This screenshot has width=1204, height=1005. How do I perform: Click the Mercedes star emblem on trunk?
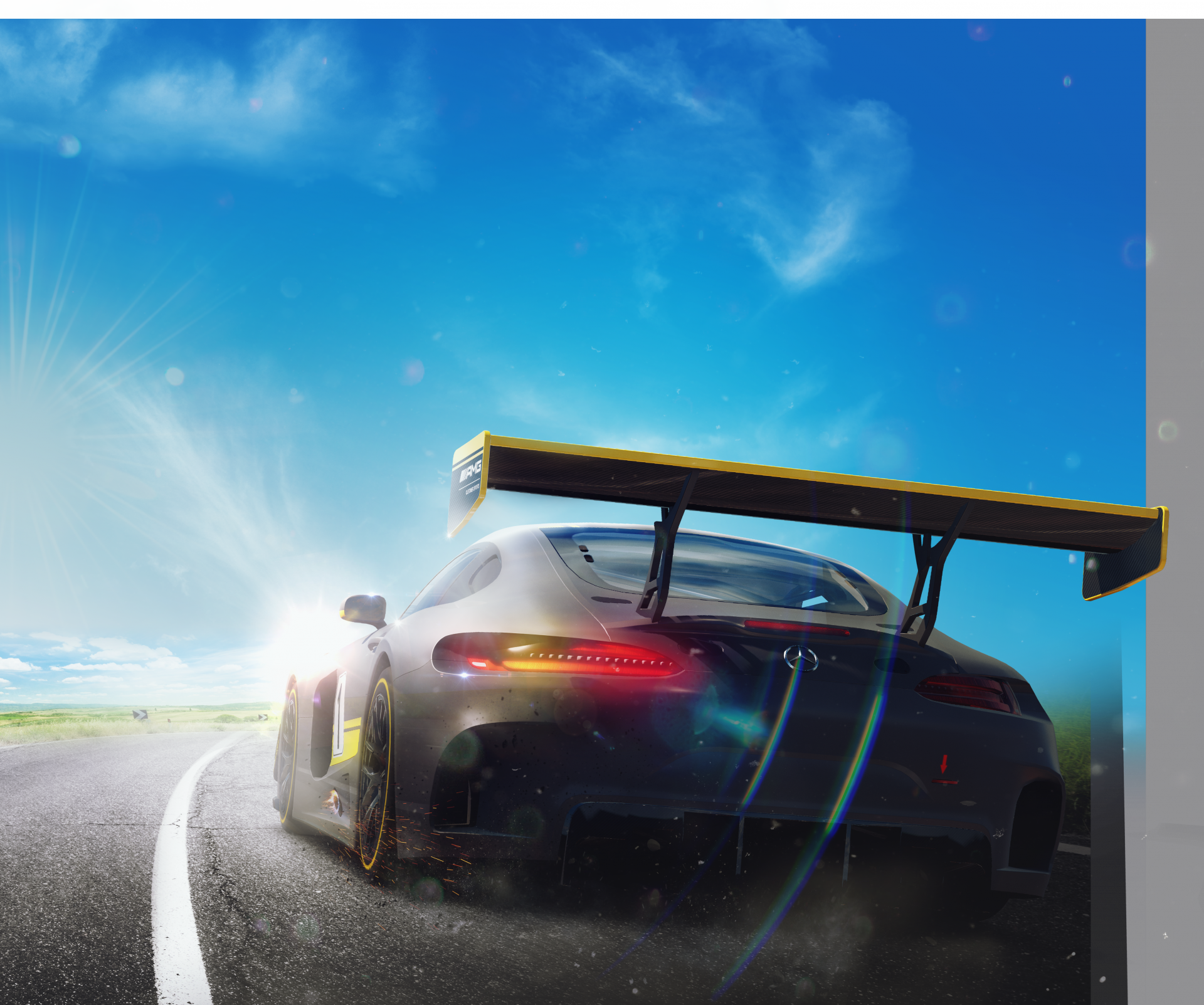coord(801,658)
